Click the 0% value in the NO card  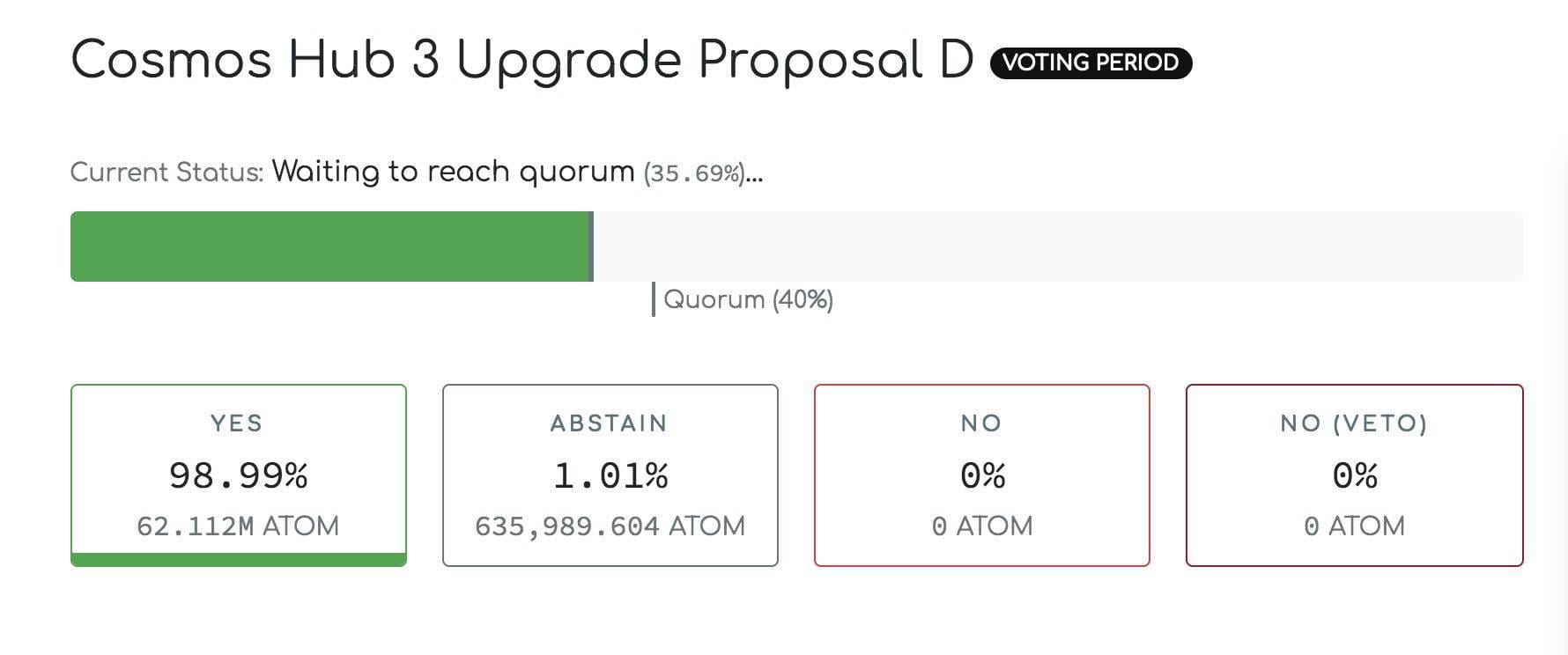[x=981, y=476]
